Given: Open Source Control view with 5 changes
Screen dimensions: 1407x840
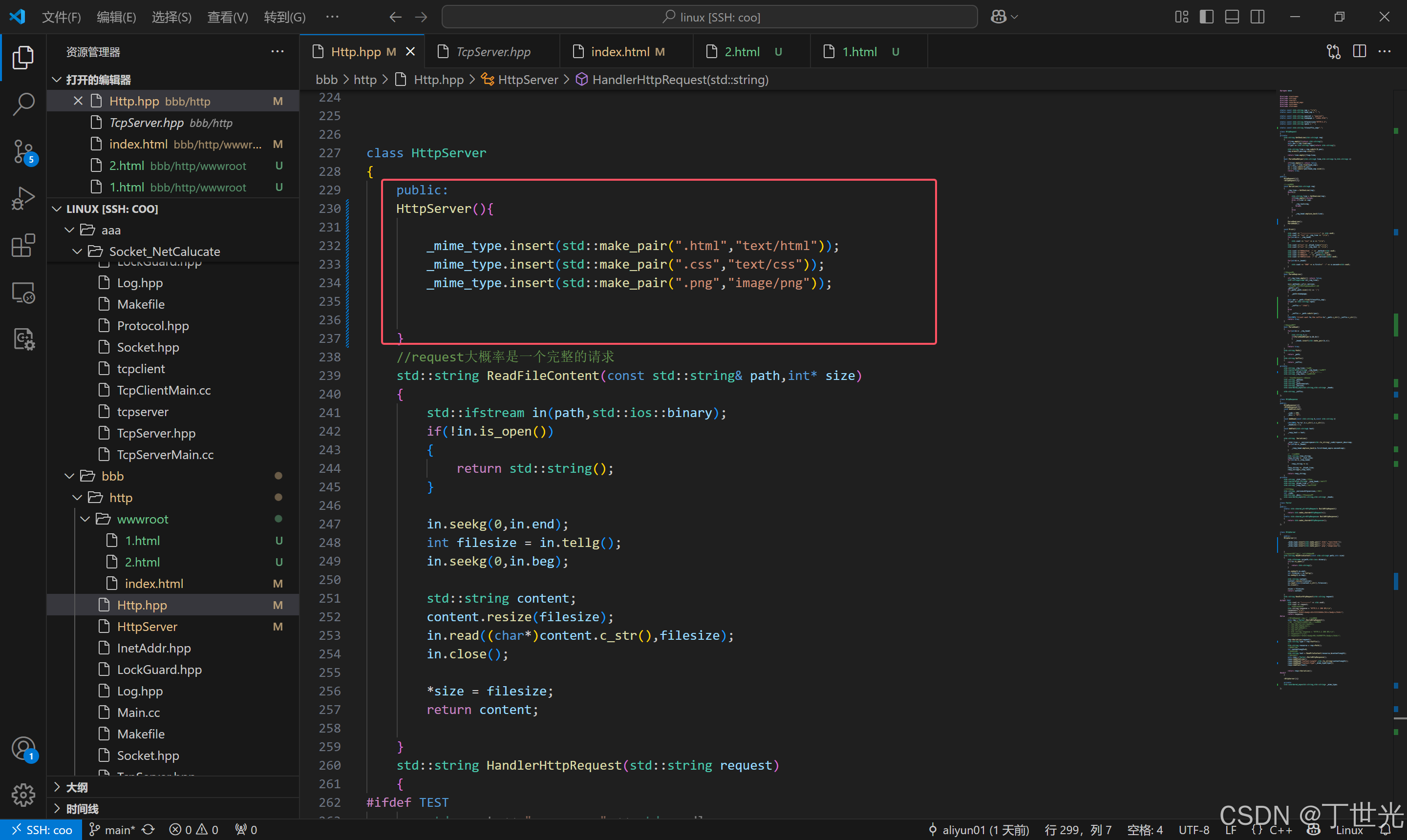Looking at the screenshot, I should click(x=23, y=151).
